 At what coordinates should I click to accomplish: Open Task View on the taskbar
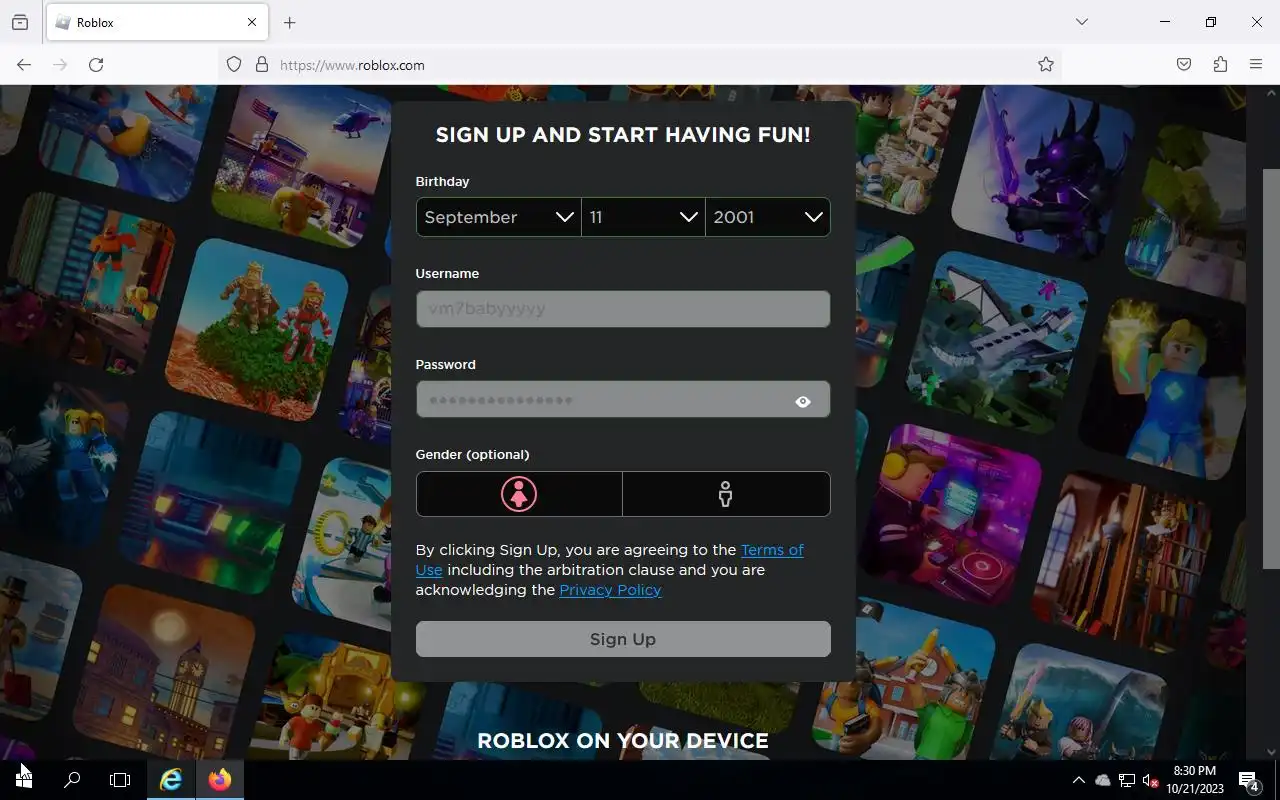point(120,780)
